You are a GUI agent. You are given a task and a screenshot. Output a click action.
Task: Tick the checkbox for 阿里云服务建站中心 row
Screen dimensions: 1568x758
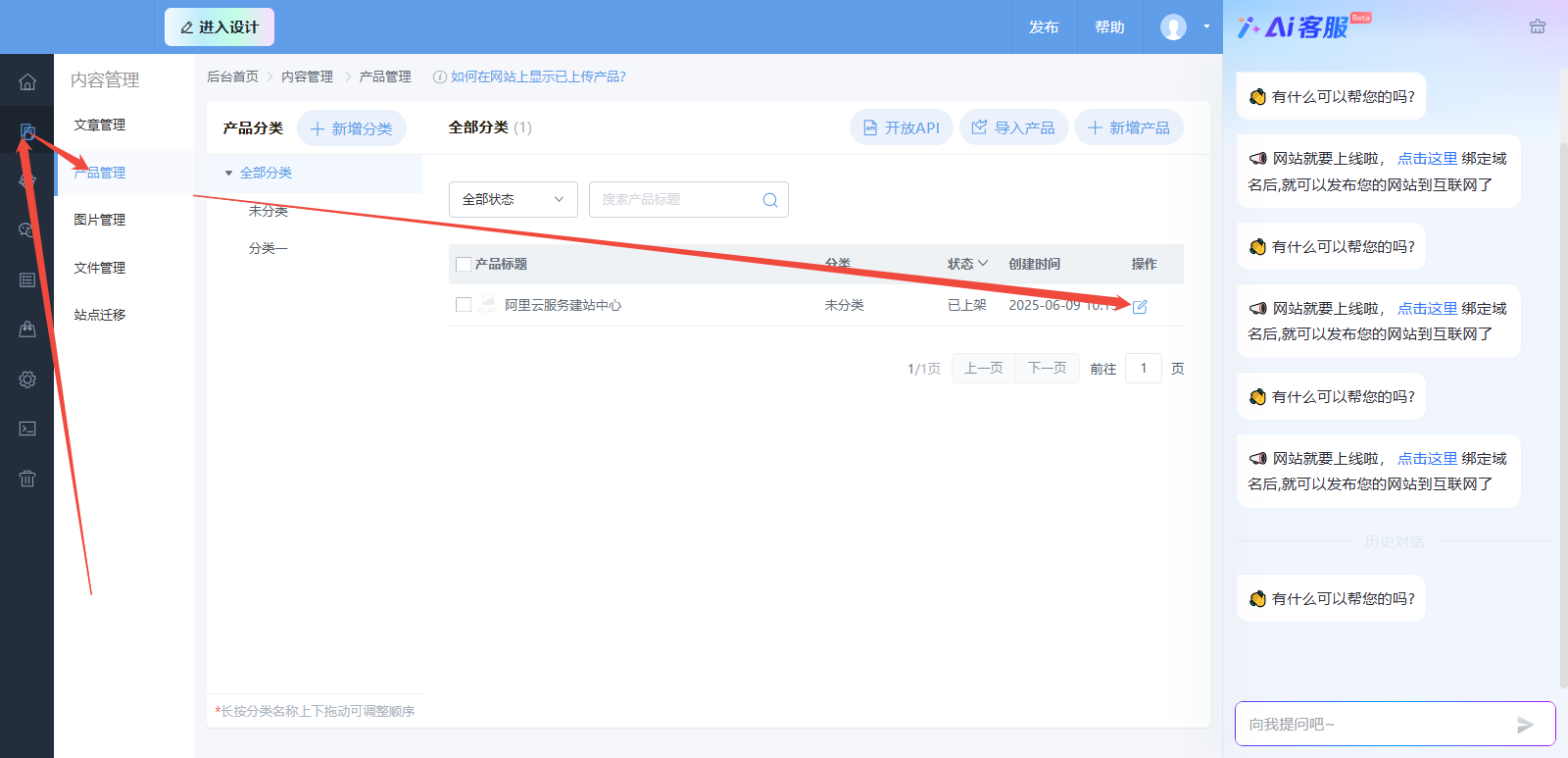(x=464, y=305)
